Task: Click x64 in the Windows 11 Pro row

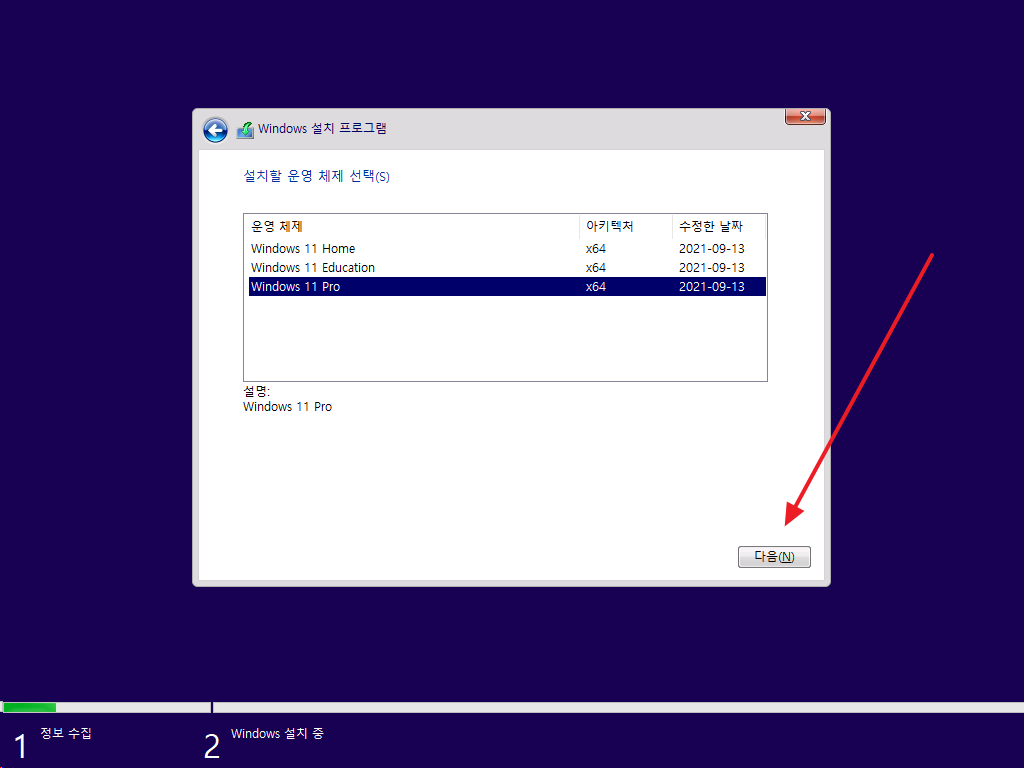Action: tap(596, 287)
